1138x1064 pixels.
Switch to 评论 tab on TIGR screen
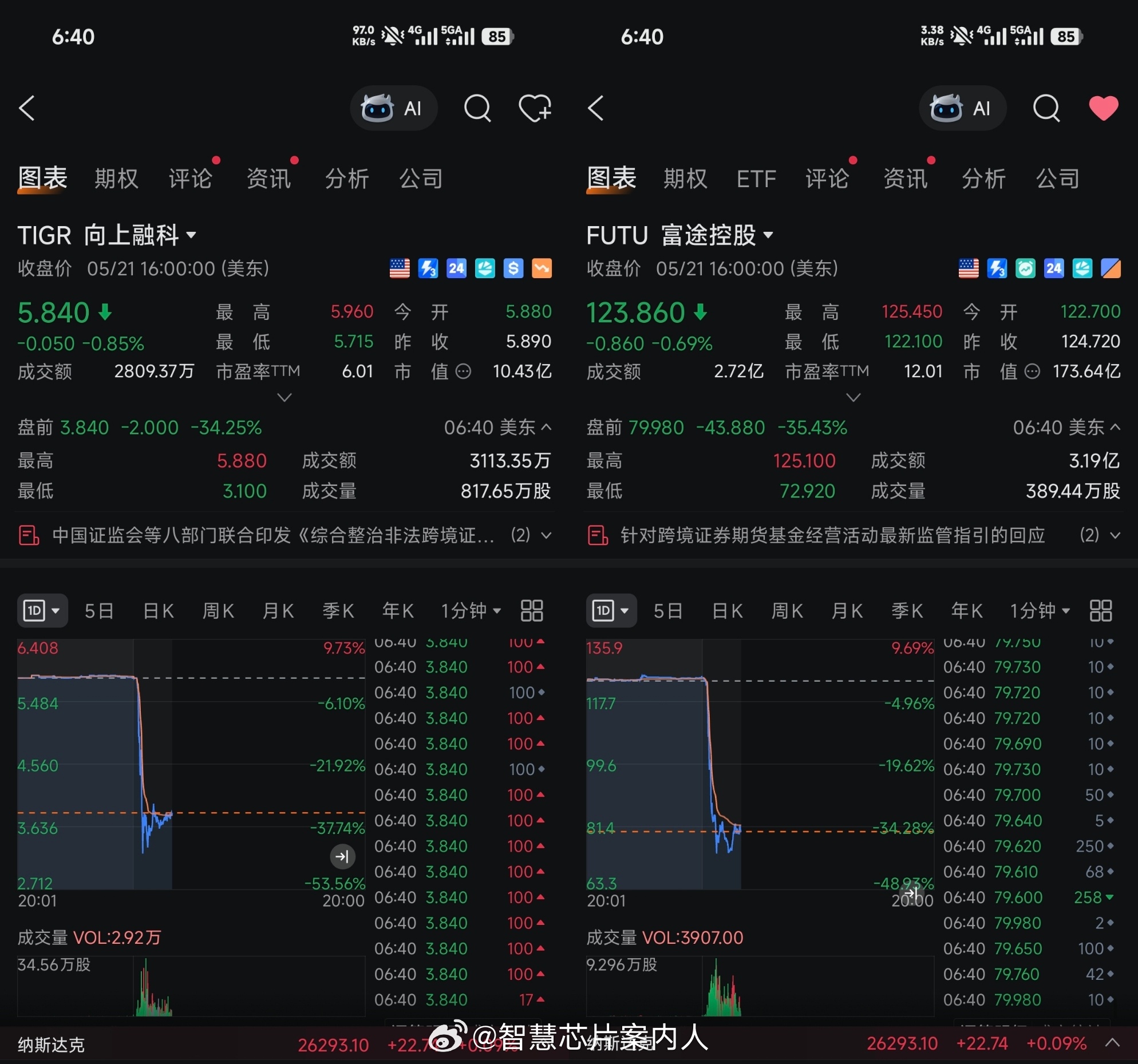[190, 179]
